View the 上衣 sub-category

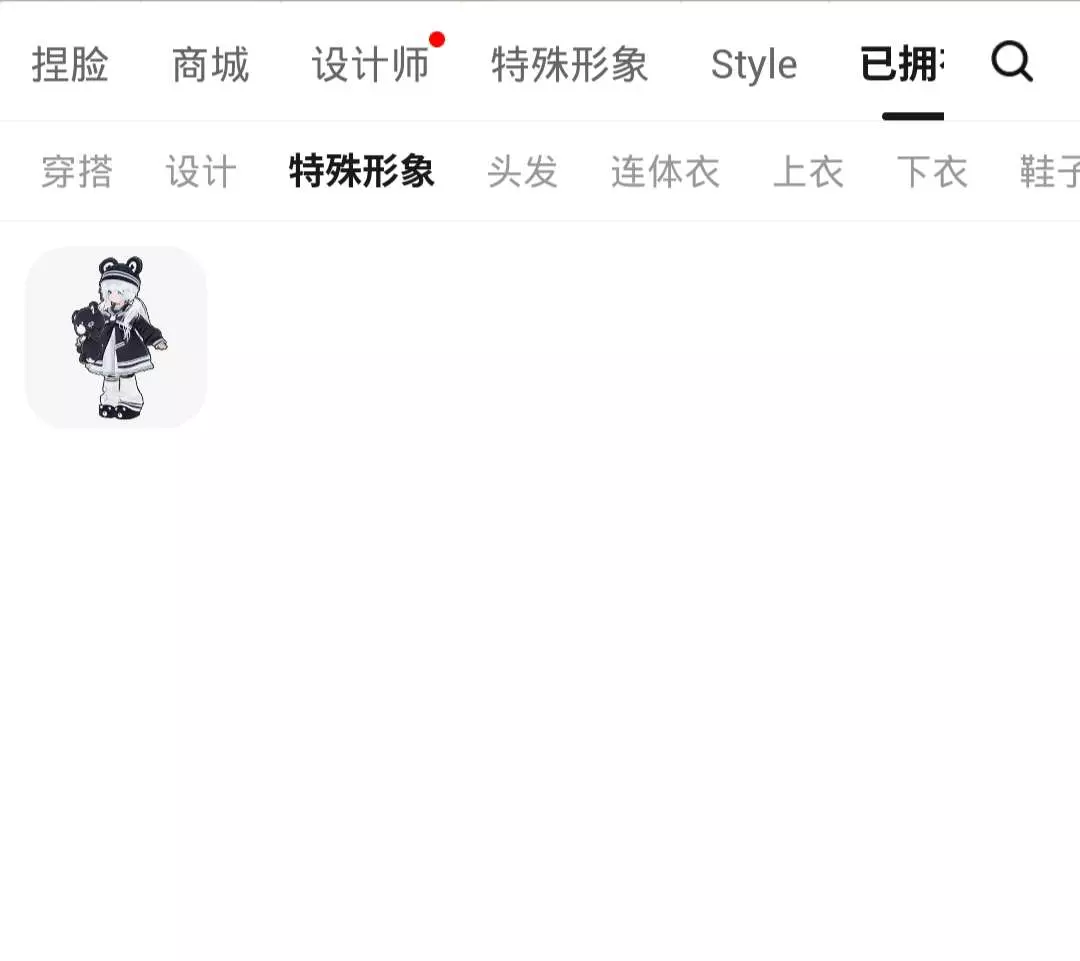[x=808, y=172]
